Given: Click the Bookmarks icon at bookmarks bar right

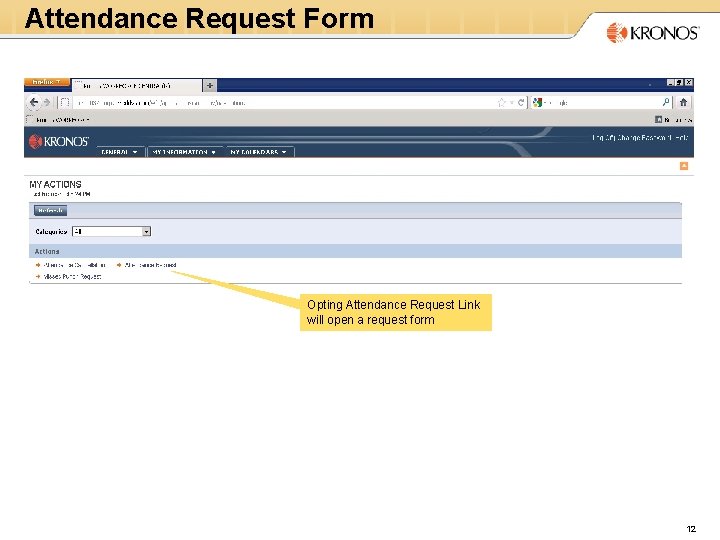Looking at the screenshot, I should click(658, 120).
